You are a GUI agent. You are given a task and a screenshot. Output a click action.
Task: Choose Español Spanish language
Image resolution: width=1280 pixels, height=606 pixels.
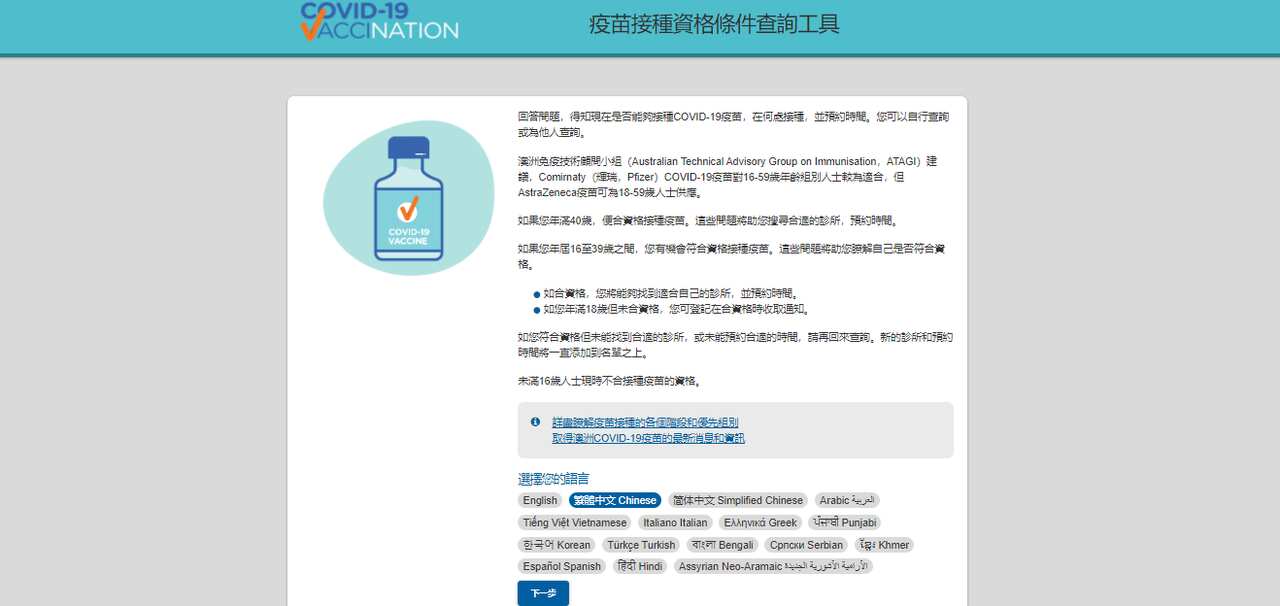click(x=561, y=566)
